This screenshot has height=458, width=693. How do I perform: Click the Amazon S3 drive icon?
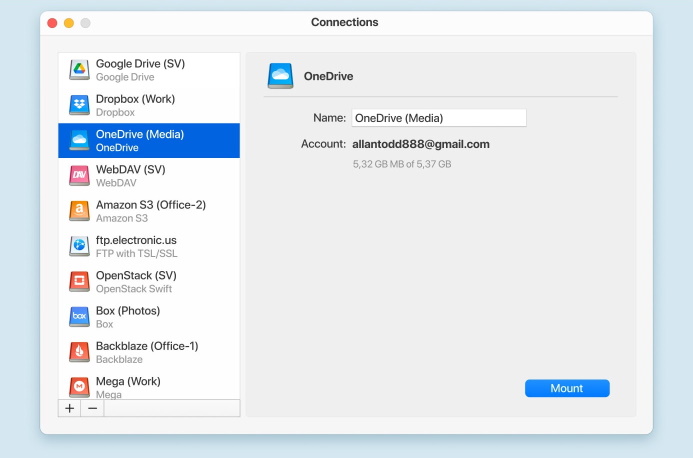[80, 211]
